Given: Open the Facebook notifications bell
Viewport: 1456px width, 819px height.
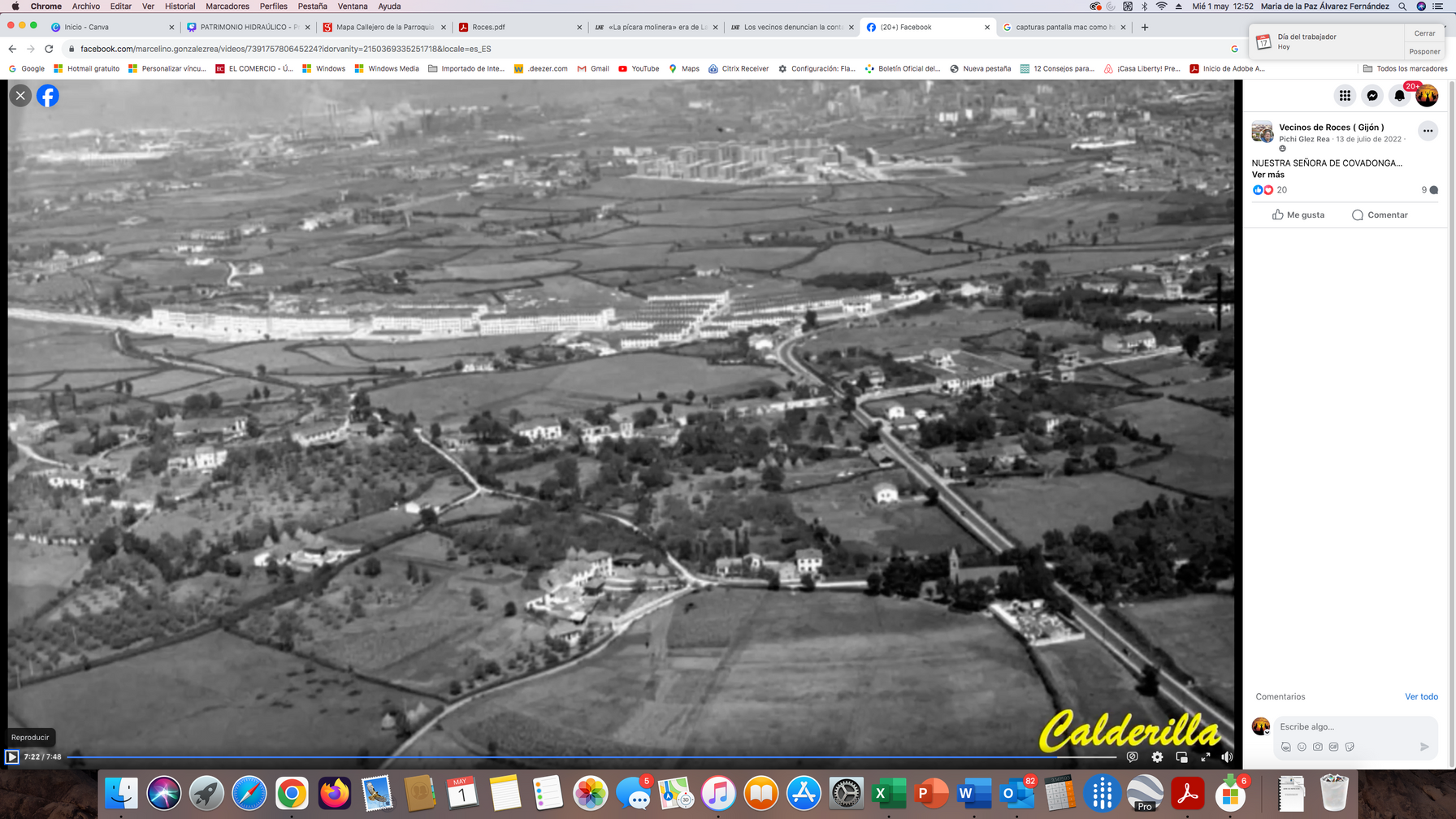Looking at the screenshot, I should (1399, 96).
